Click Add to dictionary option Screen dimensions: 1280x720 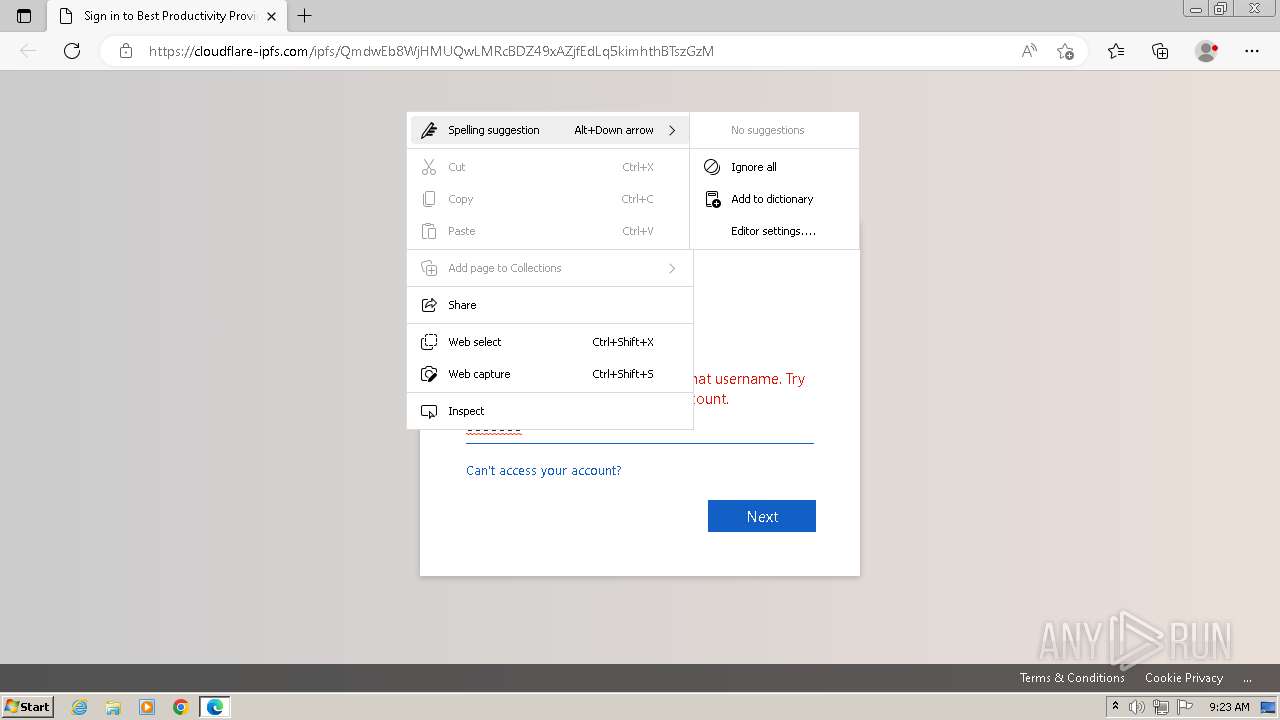(774, 199)
